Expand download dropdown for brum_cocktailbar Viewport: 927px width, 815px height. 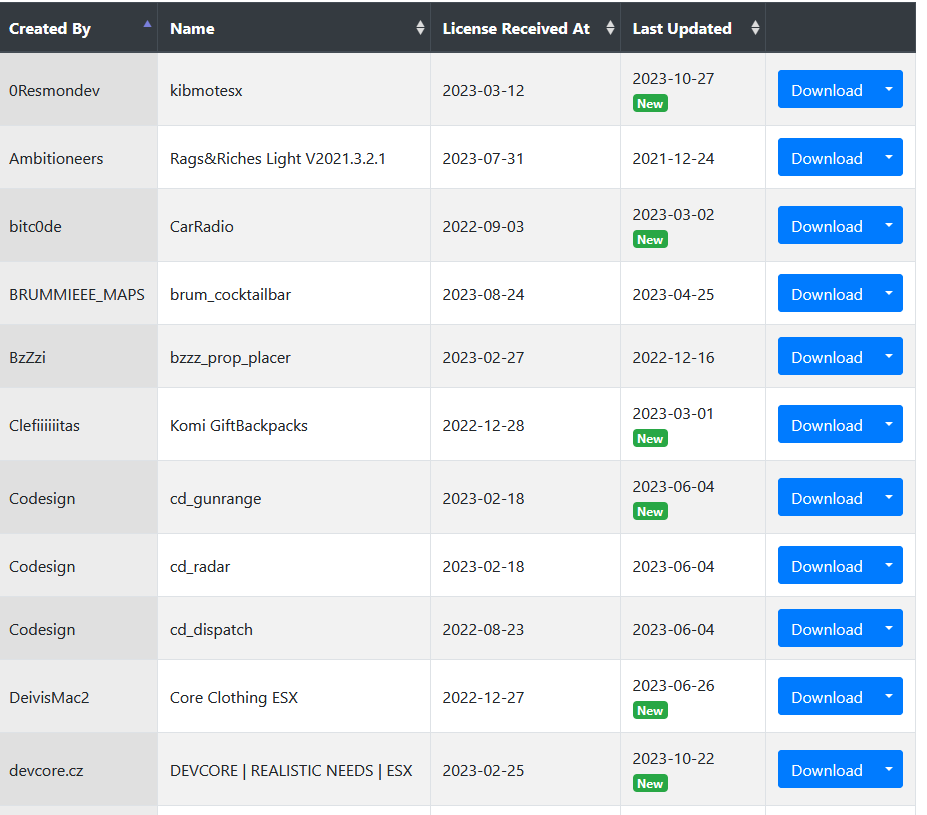[x=889, y=294]
